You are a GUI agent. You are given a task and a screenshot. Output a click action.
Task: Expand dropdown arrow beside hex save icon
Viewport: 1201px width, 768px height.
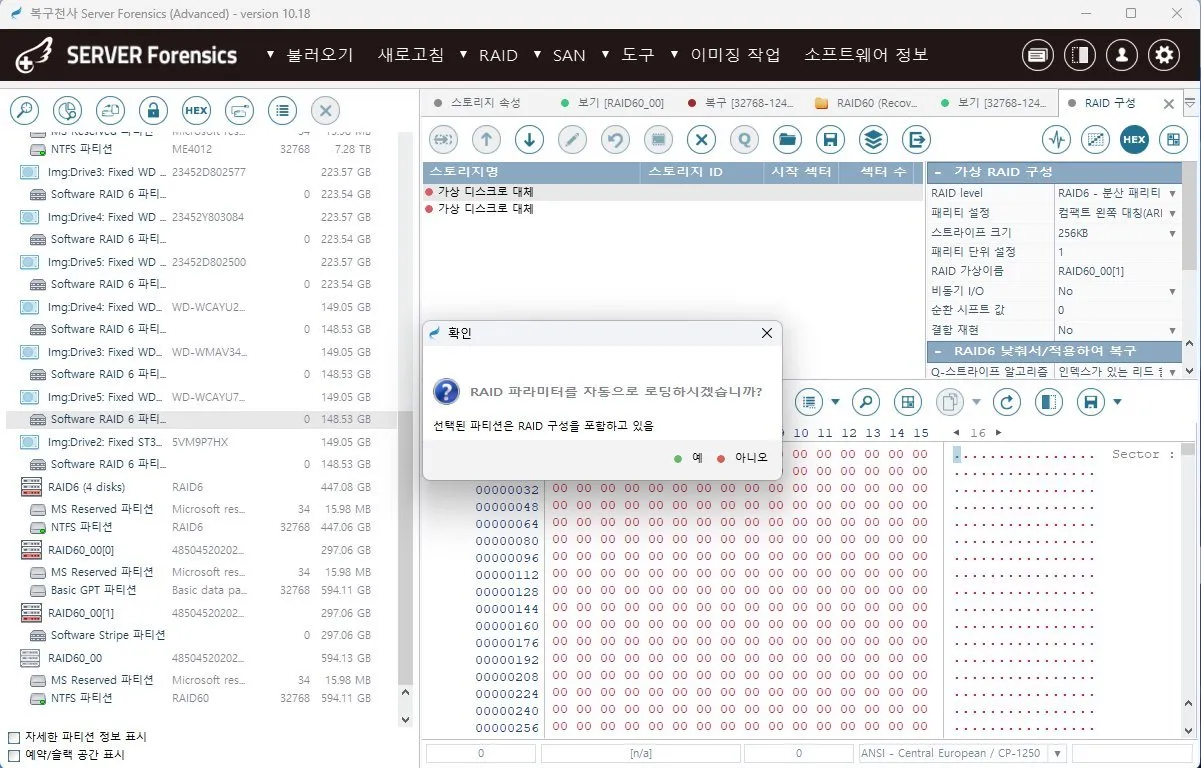tap(1117, 402)
